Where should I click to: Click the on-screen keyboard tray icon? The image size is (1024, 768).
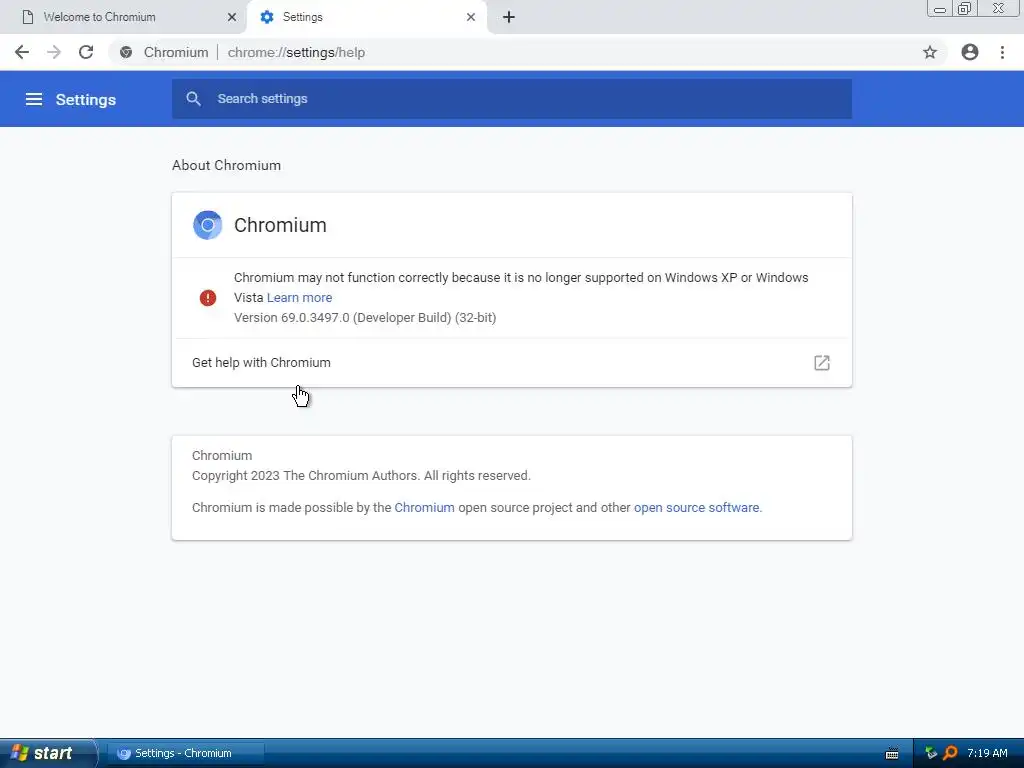point(892,754)
